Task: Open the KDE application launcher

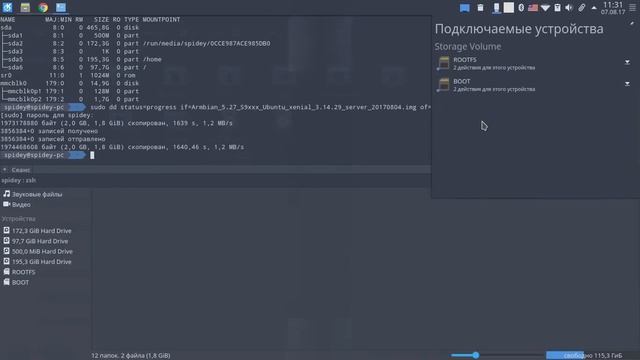Action: [7, 7]
